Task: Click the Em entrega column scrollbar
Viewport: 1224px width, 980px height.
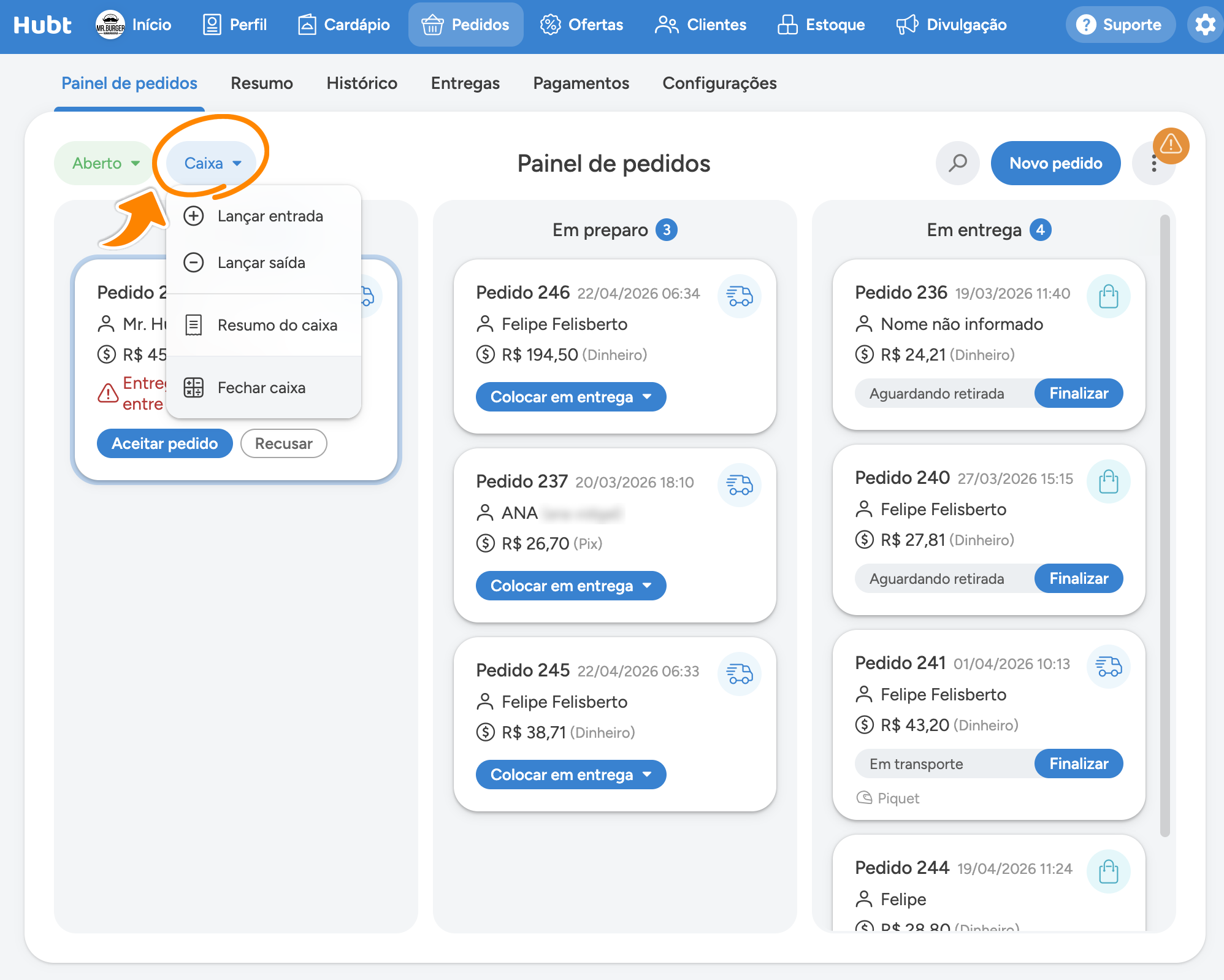Action: (1165, 526)
